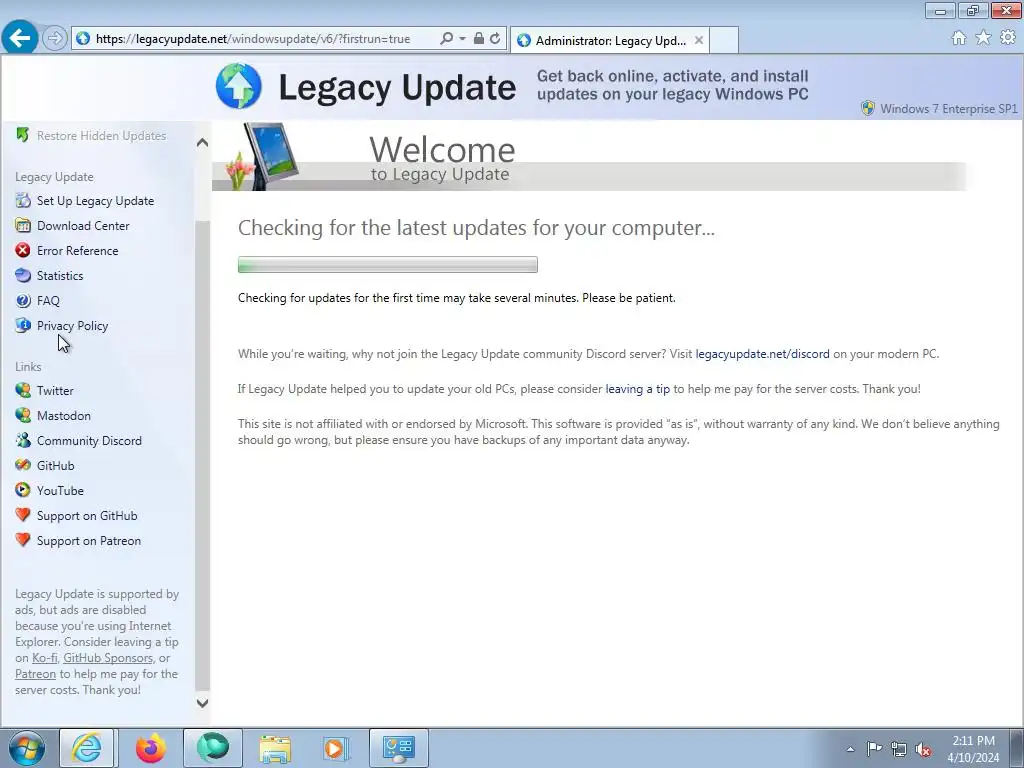Click the Mastodon sidebar icon
Image resolution: width=1024 pixels, height=768 pixels.
coord(23,415)
